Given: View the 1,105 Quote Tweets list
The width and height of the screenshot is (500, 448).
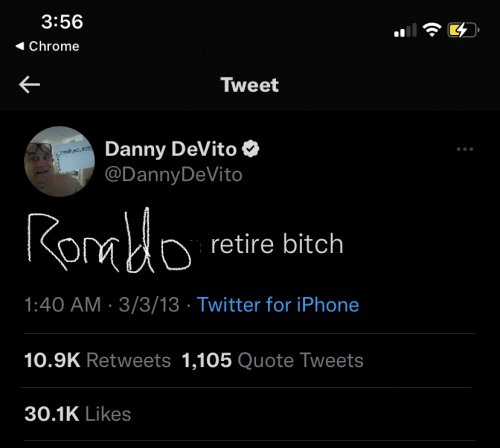Looking at the screenshot, I should (x=272, y=360).
